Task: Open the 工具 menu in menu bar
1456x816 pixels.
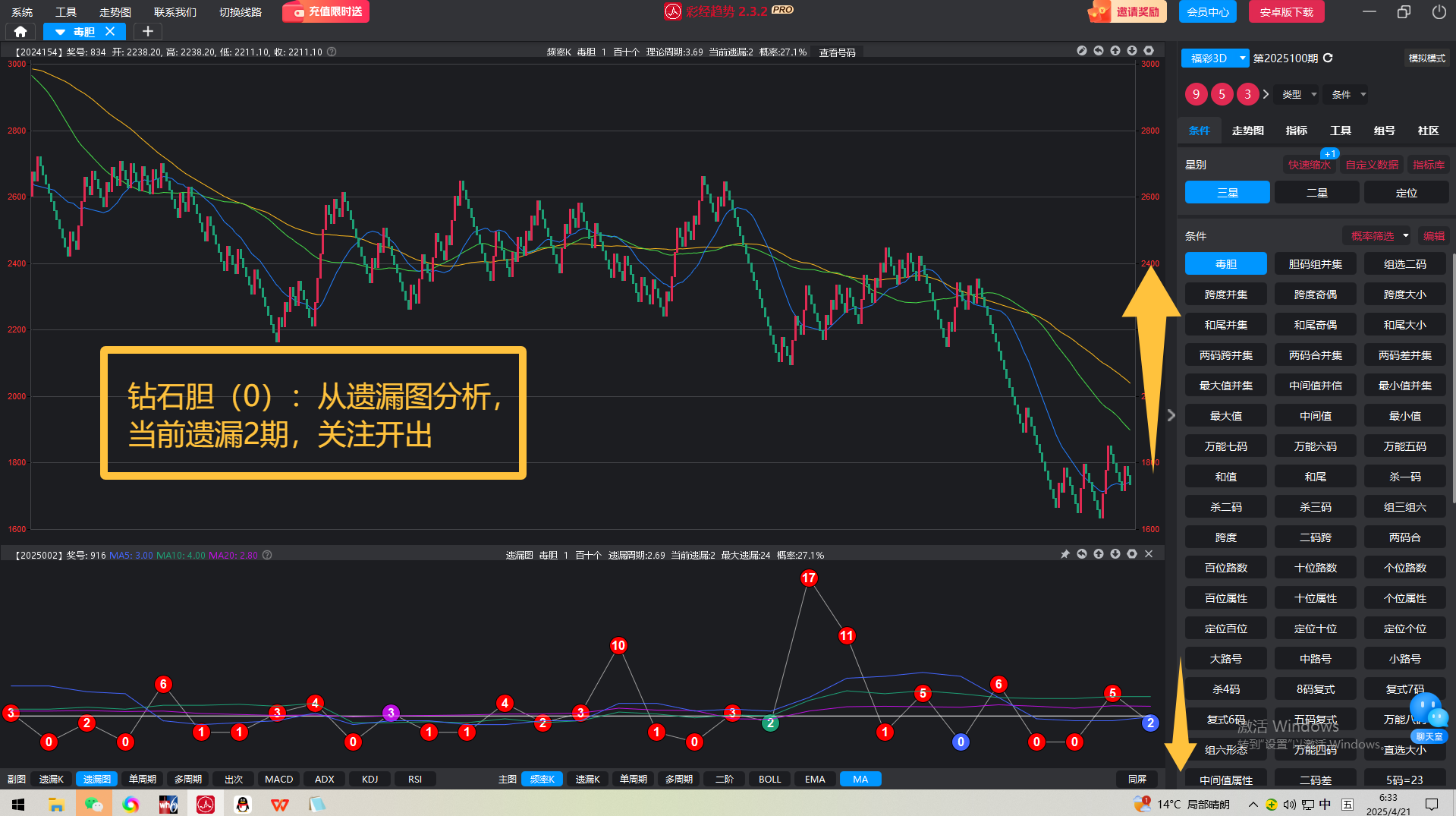Action: pos(66,11)
